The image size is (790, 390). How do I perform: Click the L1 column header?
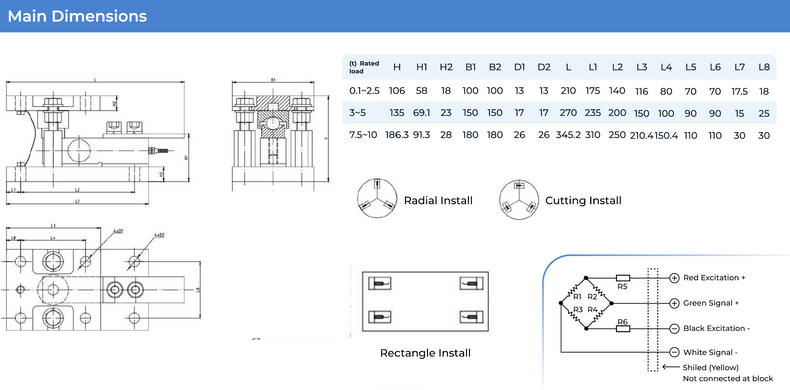pos(592,67)
